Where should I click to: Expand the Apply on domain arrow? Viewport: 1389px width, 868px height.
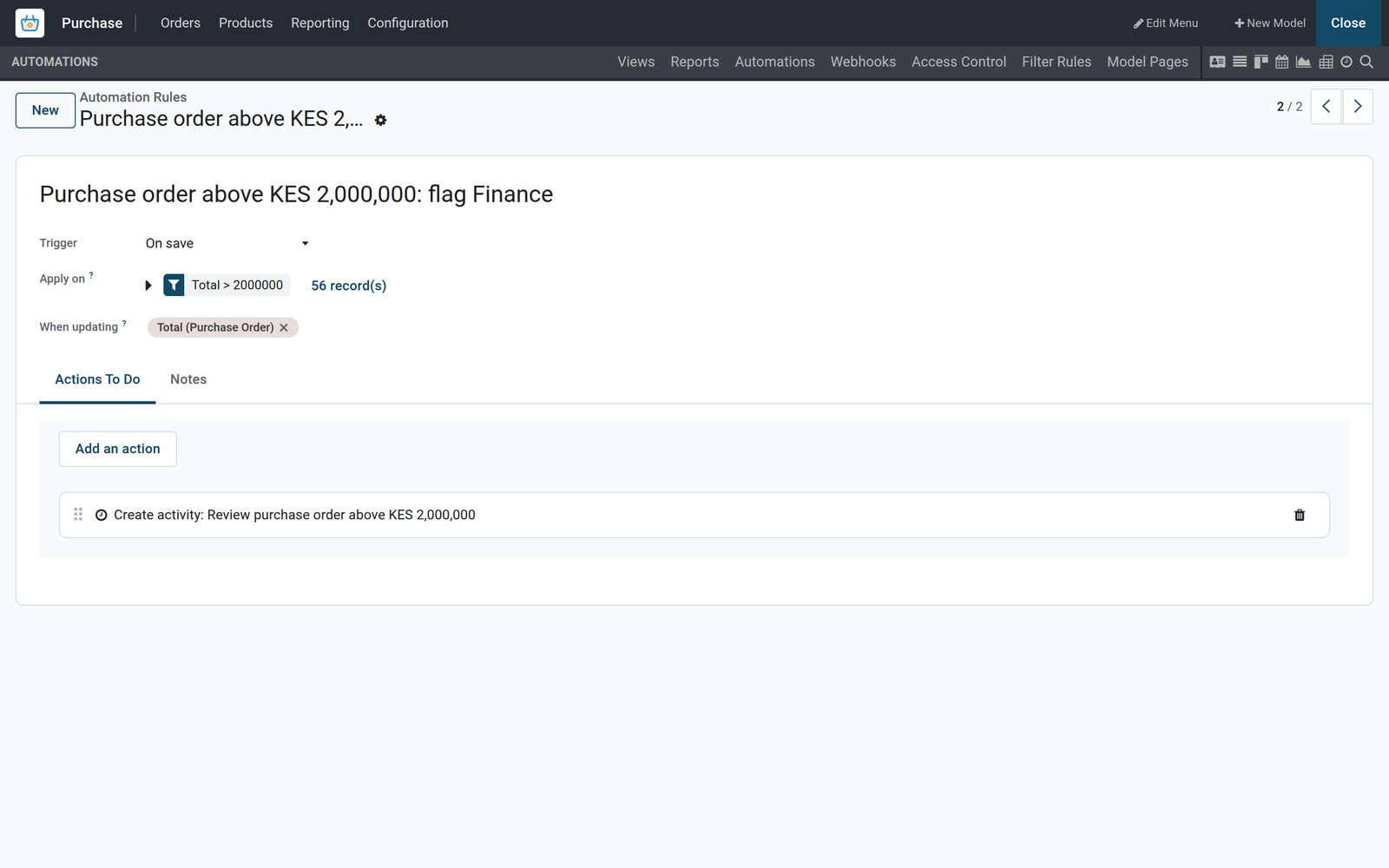tap(148, 286)
